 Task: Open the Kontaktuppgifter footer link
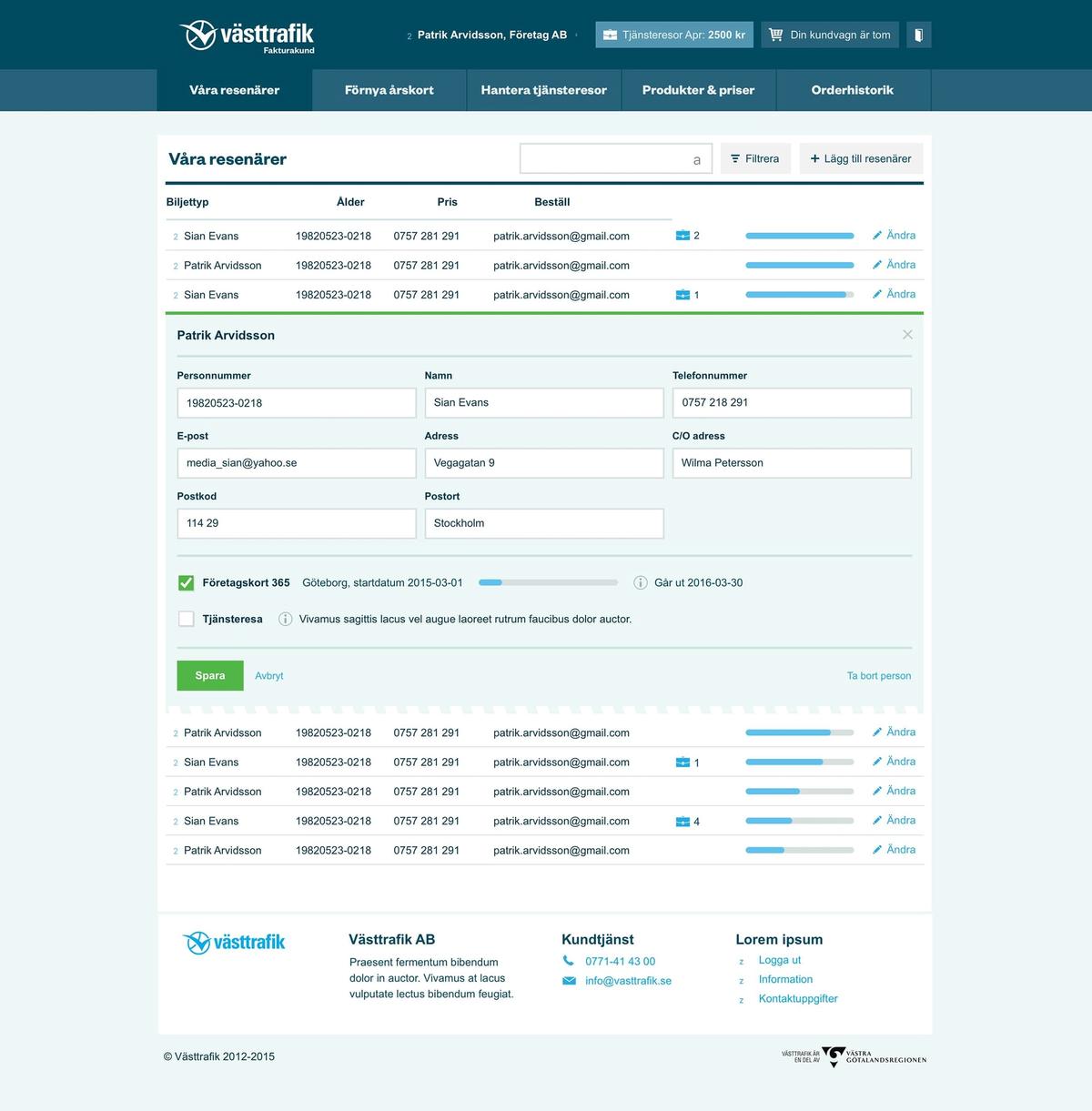pyautogui.click(x=798, y=998)
